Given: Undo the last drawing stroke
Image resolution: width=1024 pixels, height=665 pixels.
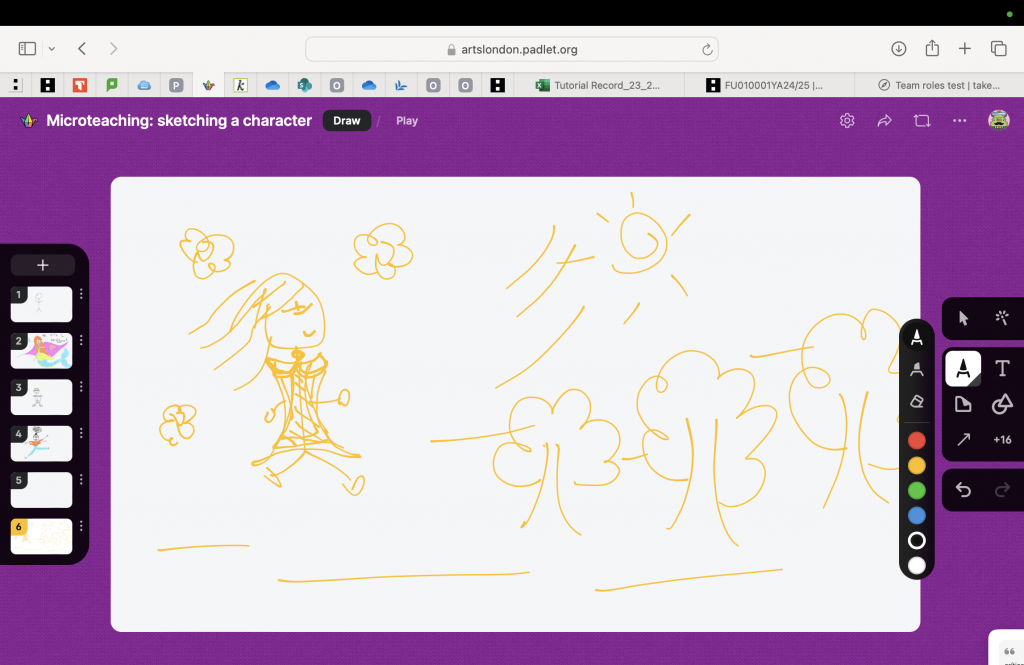Looking at the screenshot, I should click(963, 489).
